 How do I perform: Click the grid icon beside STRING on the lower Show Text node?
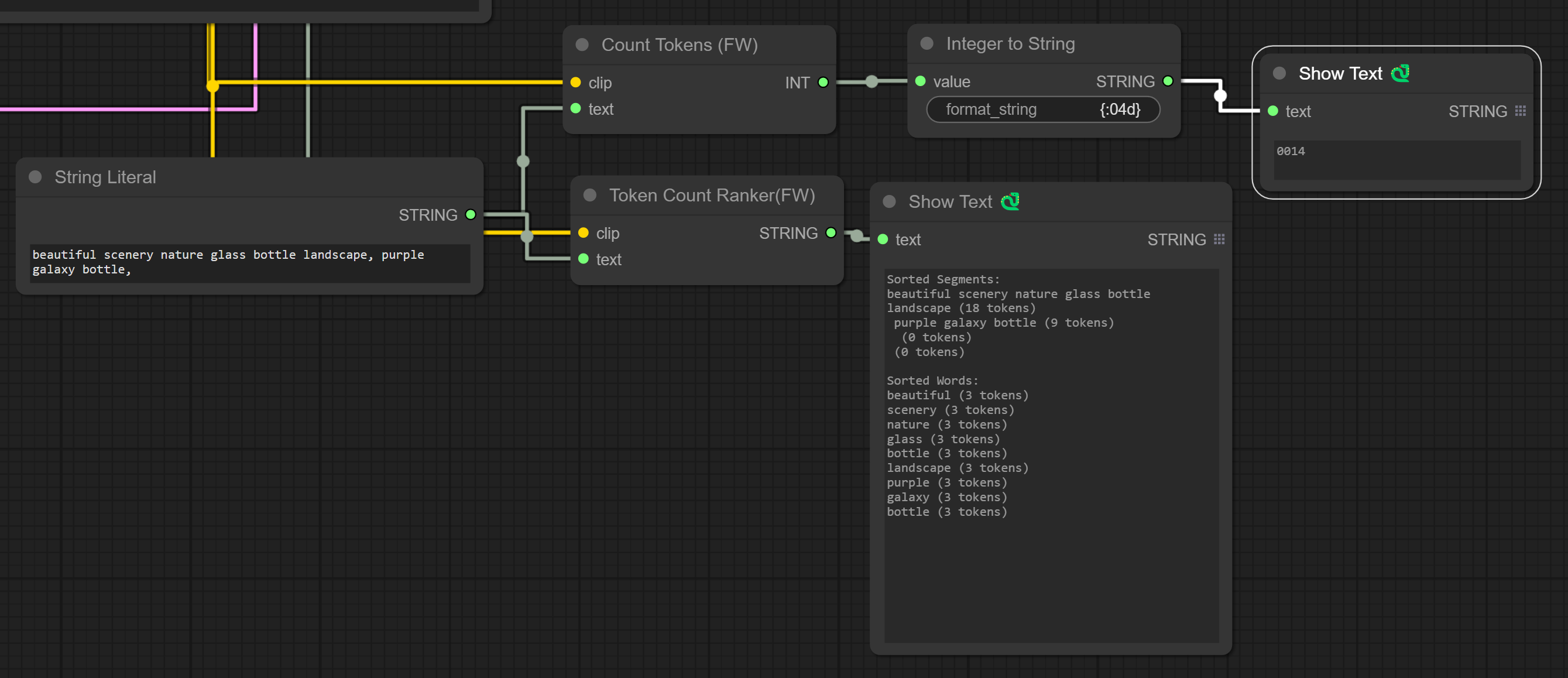1219,239
